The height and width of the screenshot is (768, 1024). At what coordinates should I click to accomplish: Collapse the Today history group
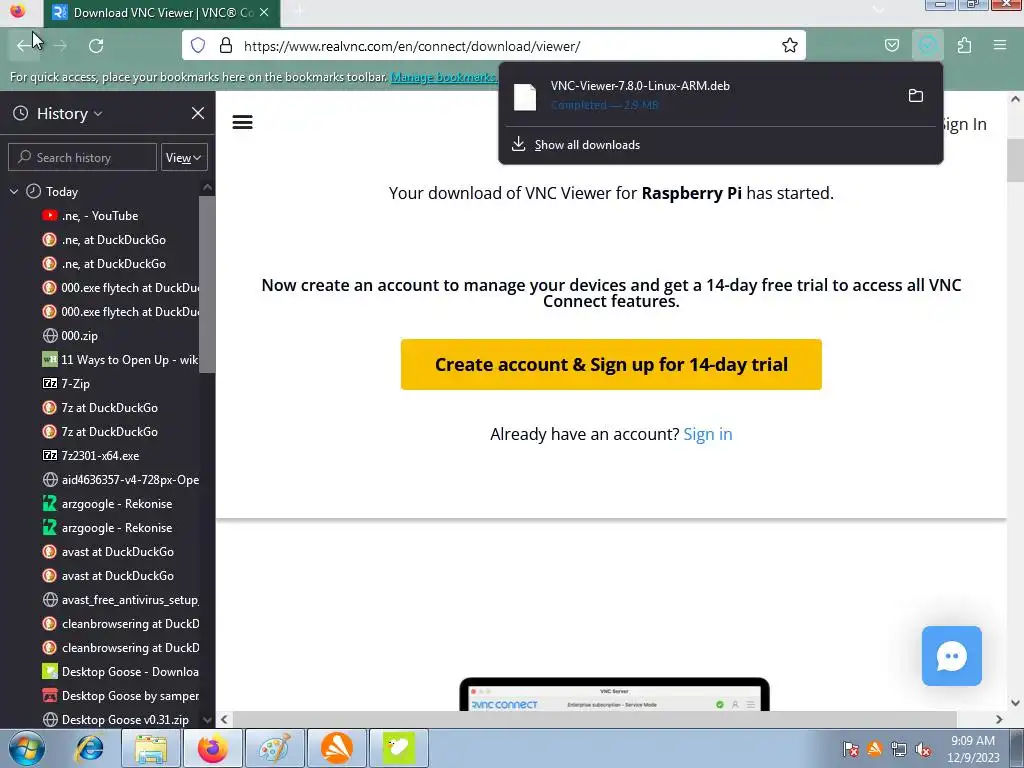pos(14,191)
